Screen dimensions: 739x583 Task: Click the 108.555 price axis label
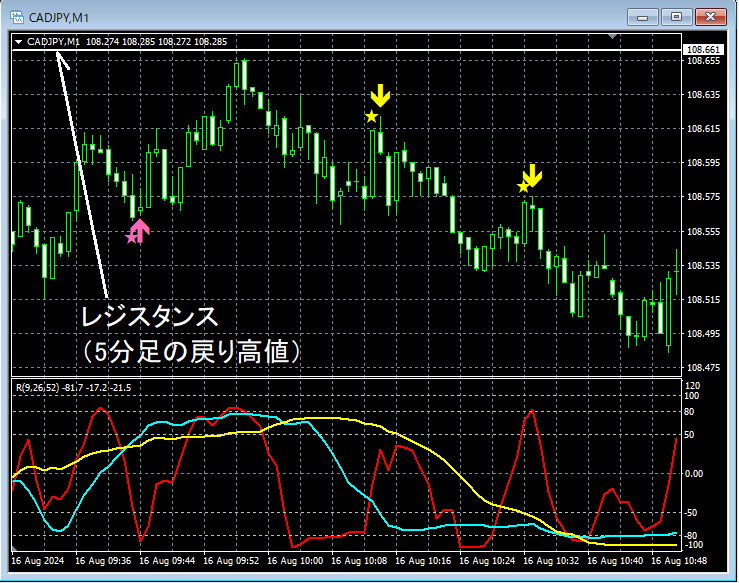pyautogui.click(x=703, y=231)
